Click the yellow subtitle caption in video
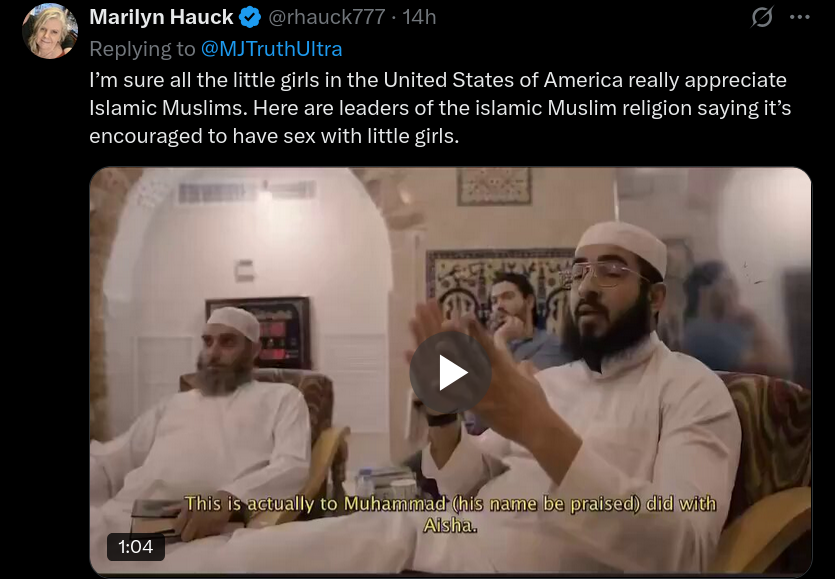This screenshot has height=579, width=835. click(451, 514)
